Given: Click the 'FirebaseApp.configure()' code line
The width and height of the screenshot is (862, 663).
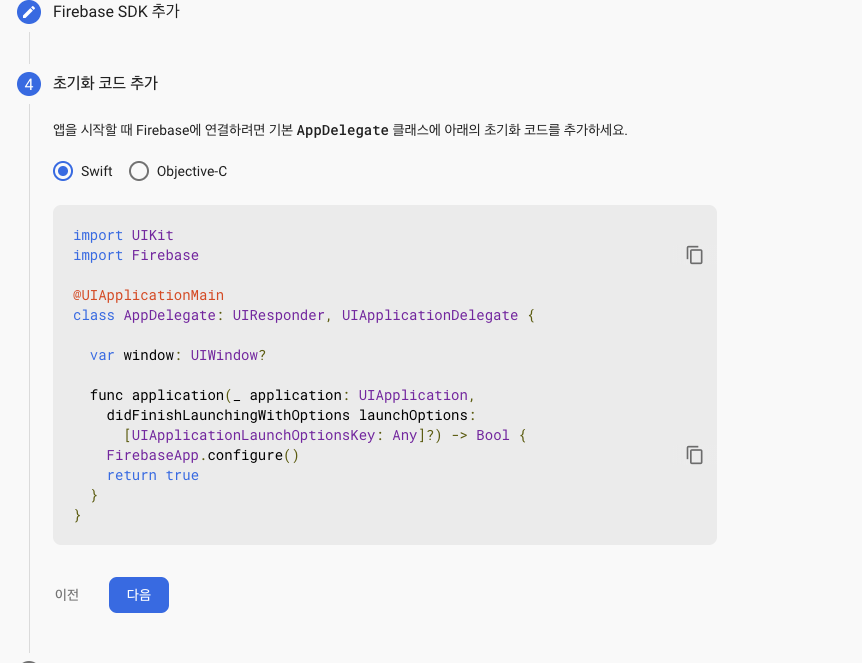Looking at the screenshot, I should [203, 455].
